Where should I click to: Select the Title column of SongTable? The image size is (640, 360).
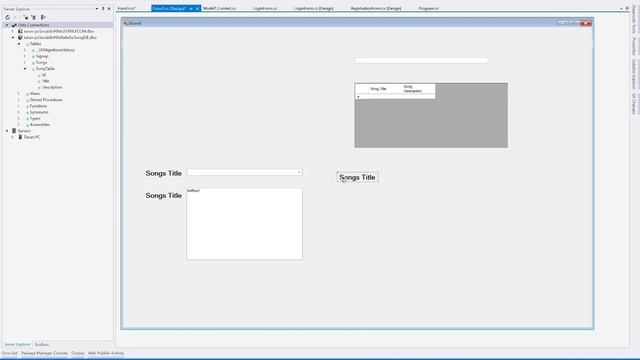point(45,81)
